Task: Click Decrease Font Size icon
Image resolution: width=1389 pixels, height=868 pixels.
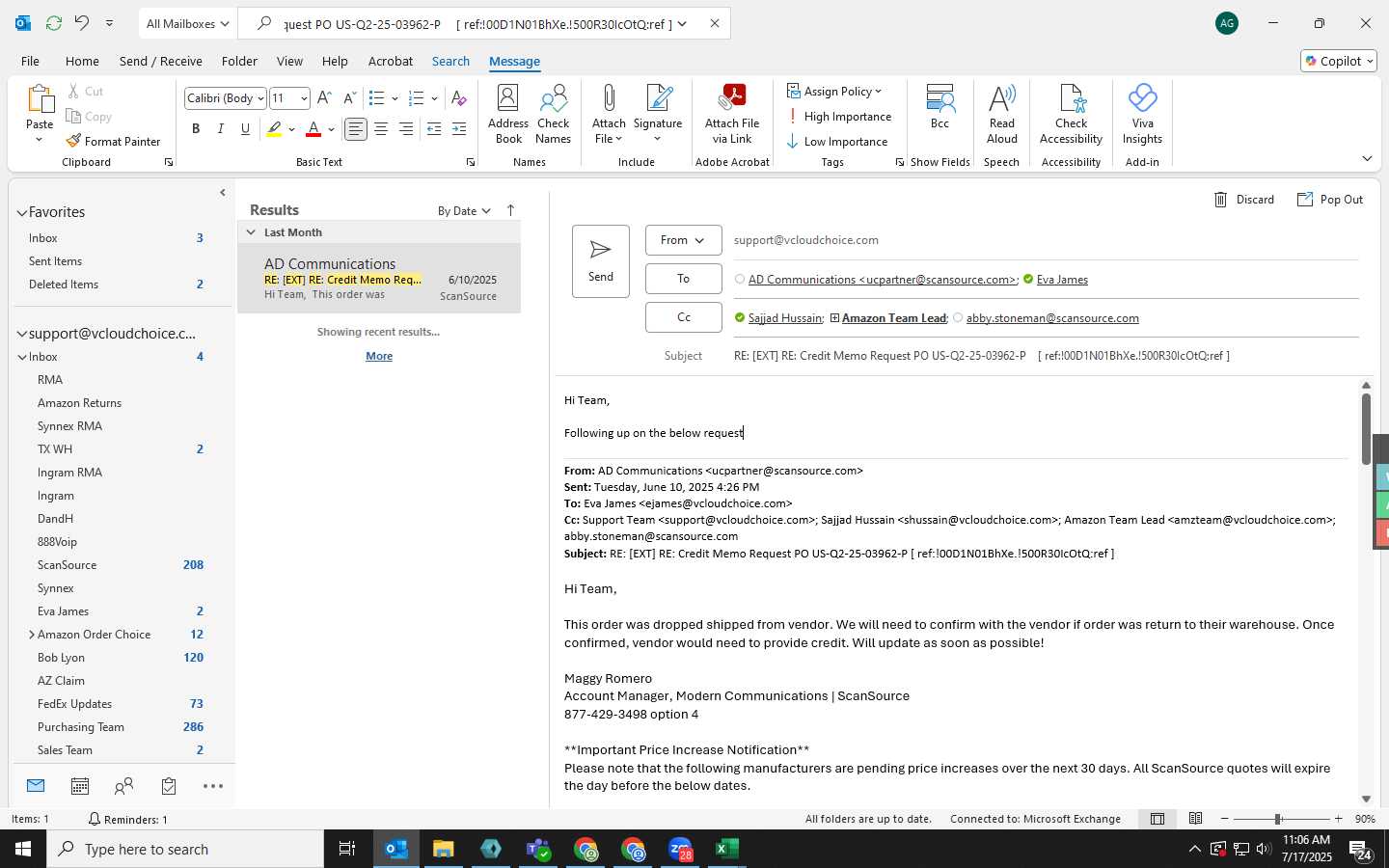Action: (349, 98)
